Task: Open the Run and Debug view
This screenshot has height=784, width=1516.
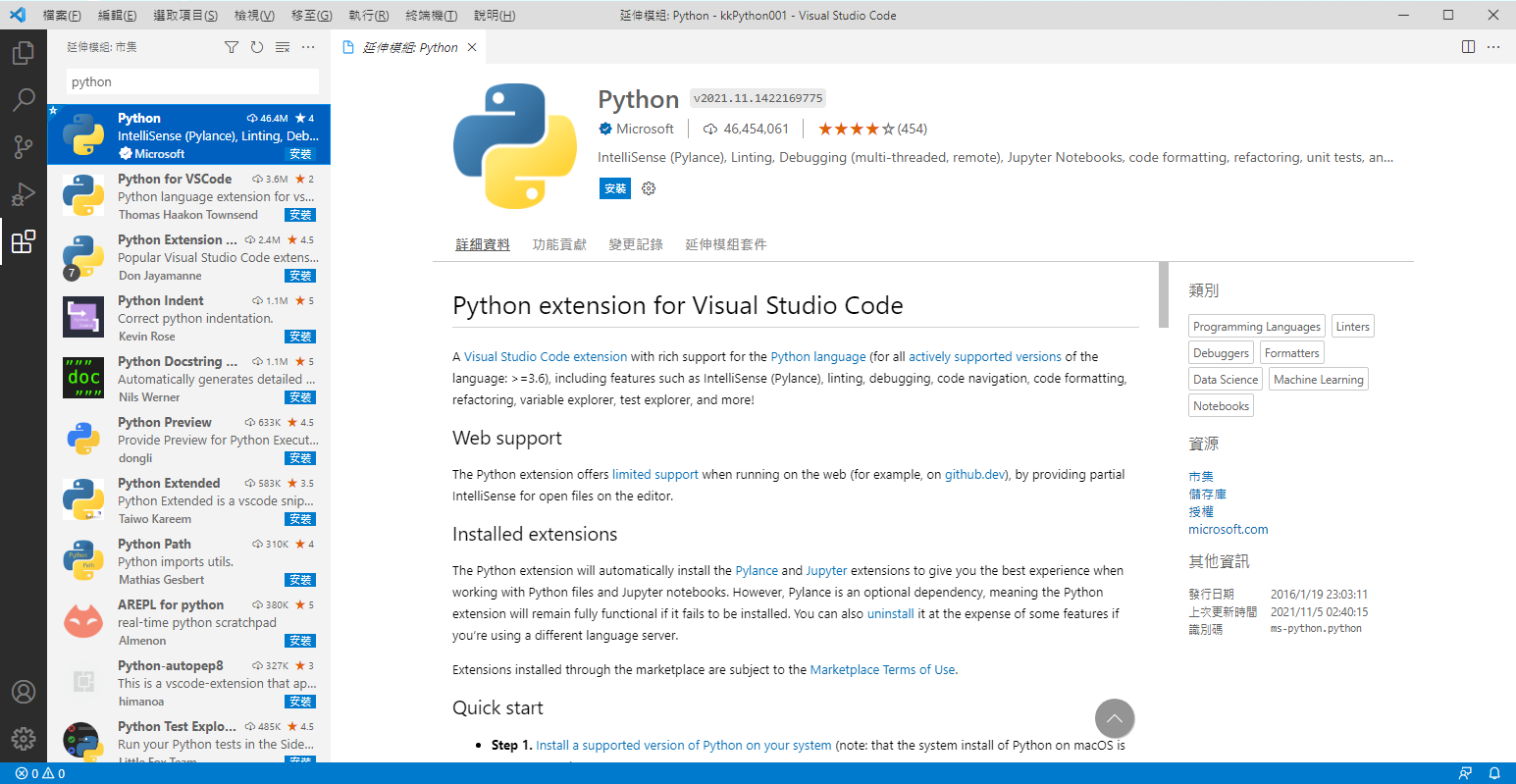Action: (24, 194)
